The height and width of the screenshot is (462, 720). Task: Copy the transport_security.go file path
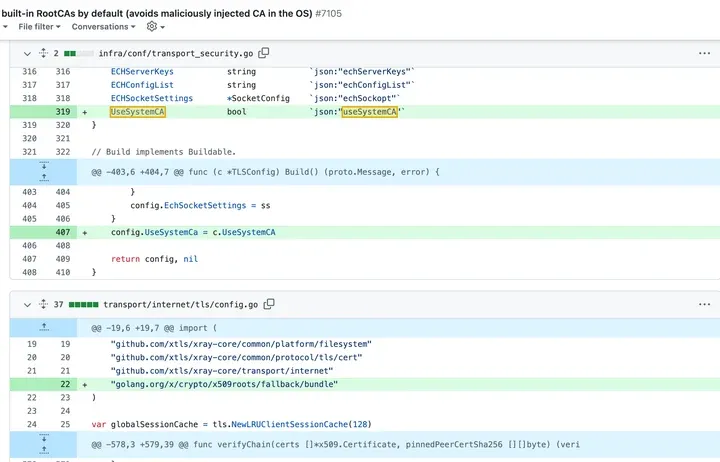[264, 53]
